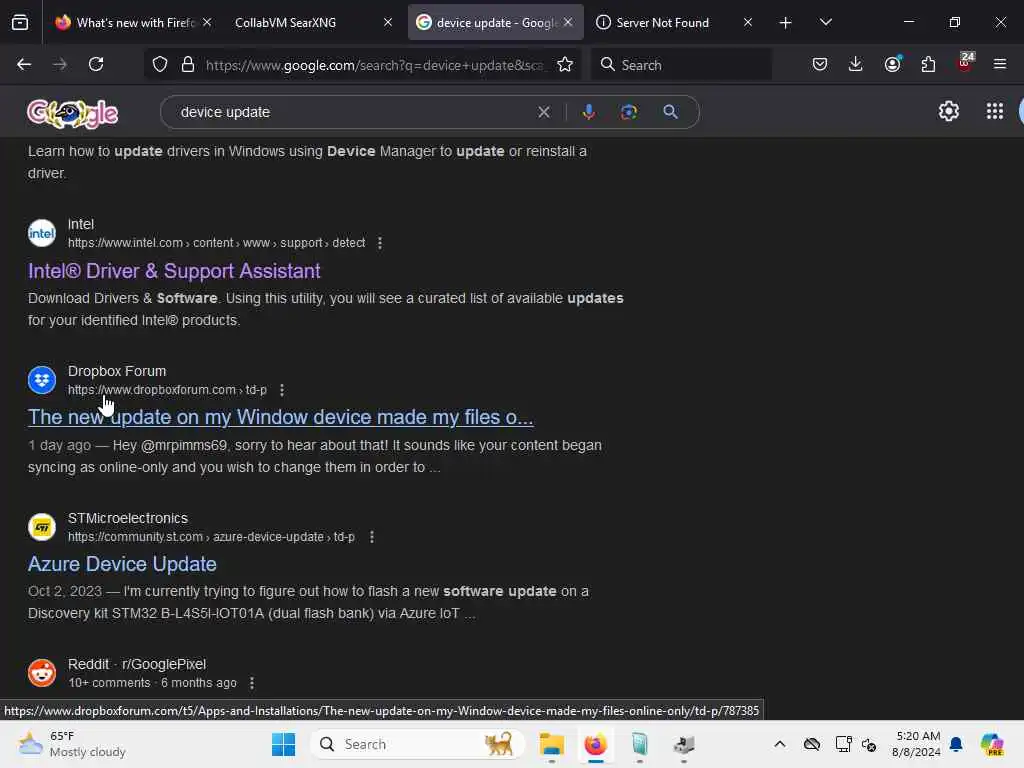Click the Firefox taskbar icon

pyautogui.click(x=595, y=744)
